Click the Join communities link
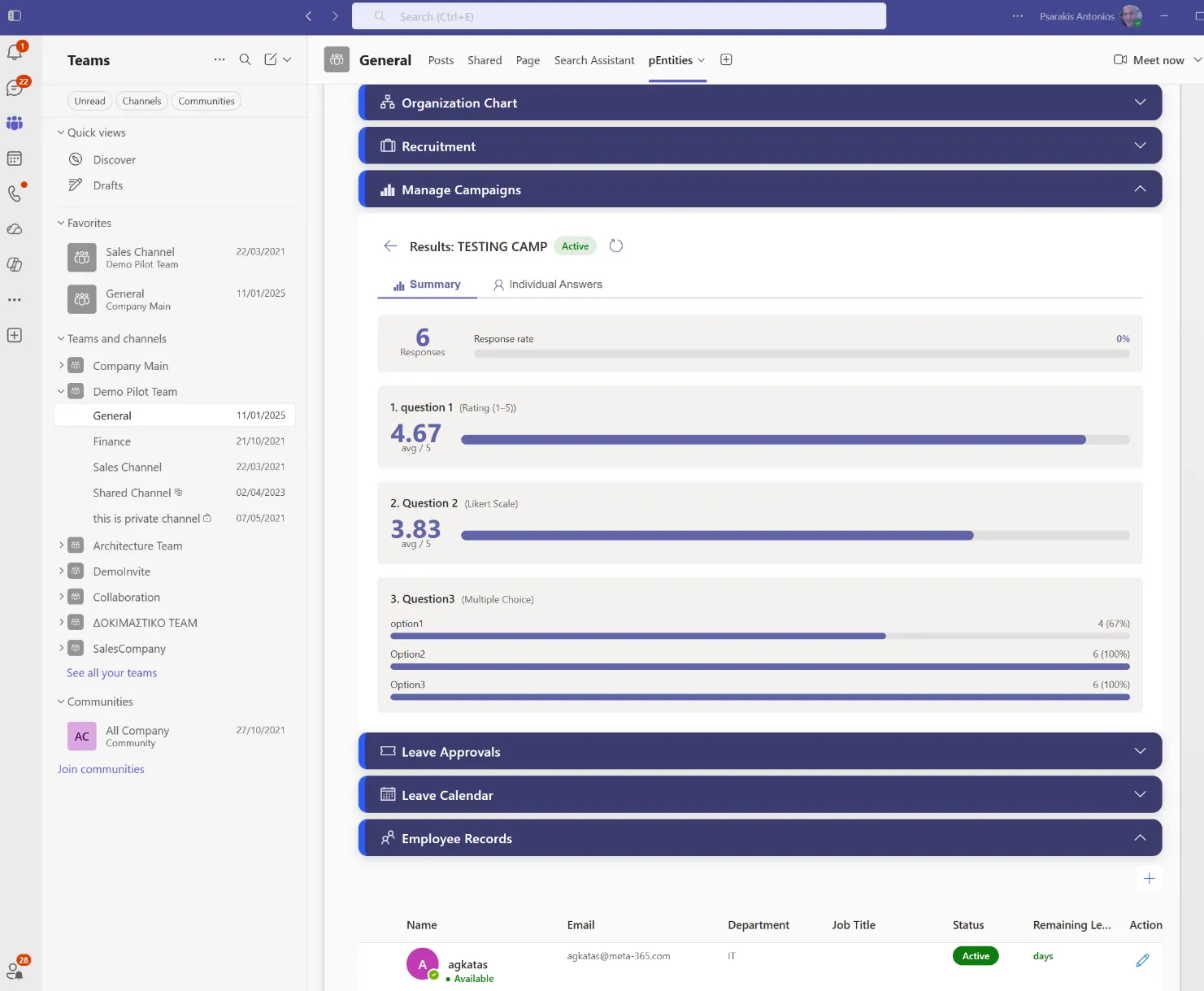This screenshot has height=991, width=1204. click(101, 769)
